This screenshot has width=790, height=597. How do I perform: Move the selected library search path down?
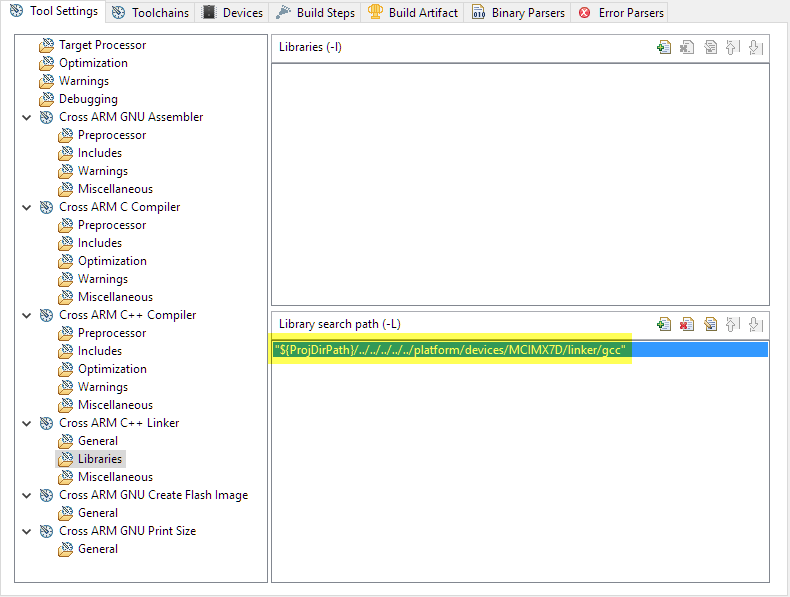[x=756, y=324]
